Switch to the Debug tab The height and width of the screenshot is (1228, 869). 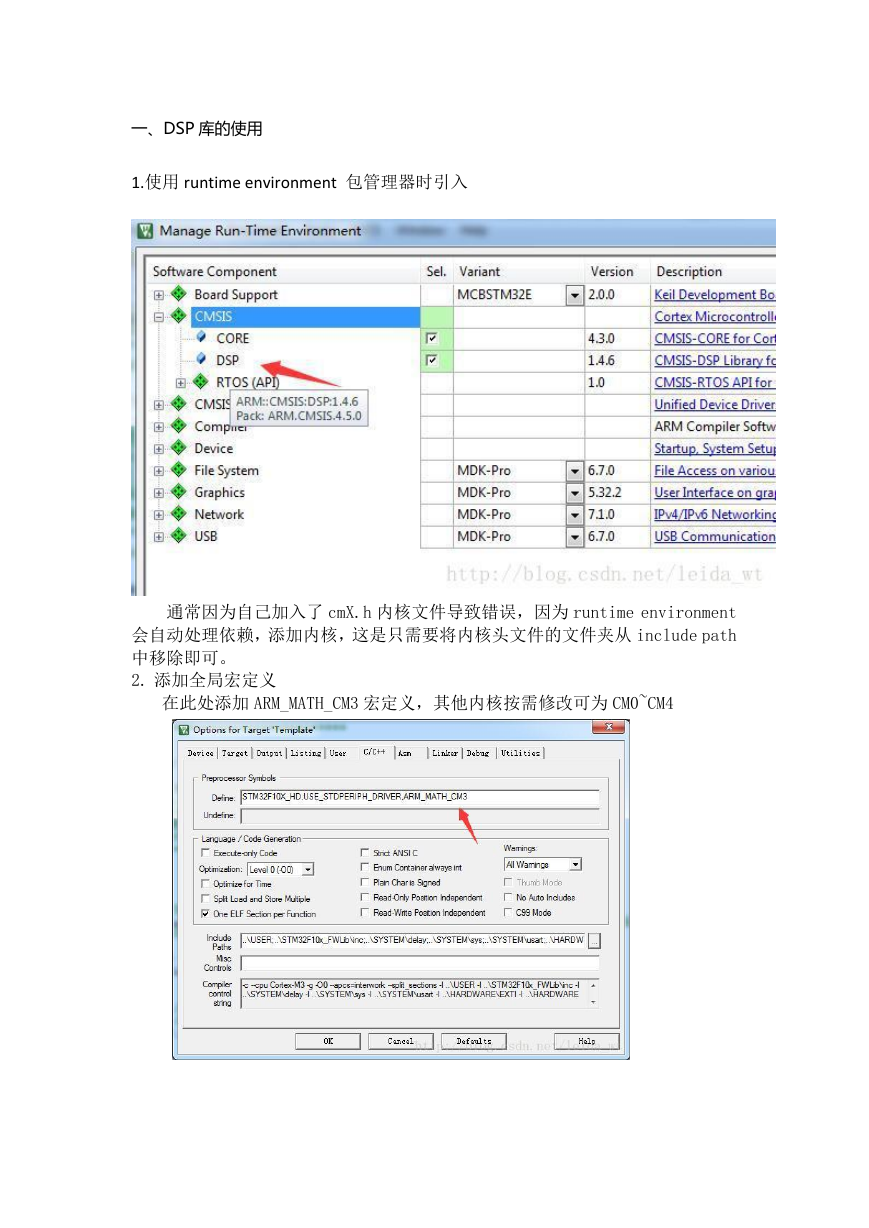(x=478, y=753)
